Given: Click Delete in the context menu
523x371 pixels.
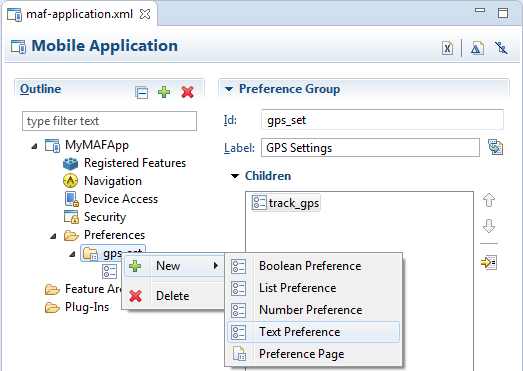Looking at the screenshot, I should pyautogui.click(x=173, y=296).
